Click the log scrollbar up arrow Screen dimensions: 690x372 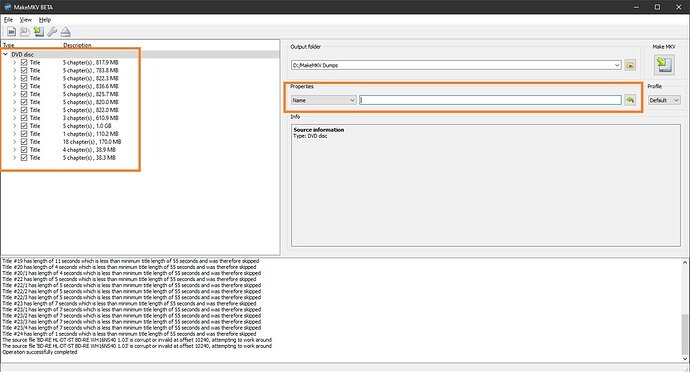coord(685,262)
